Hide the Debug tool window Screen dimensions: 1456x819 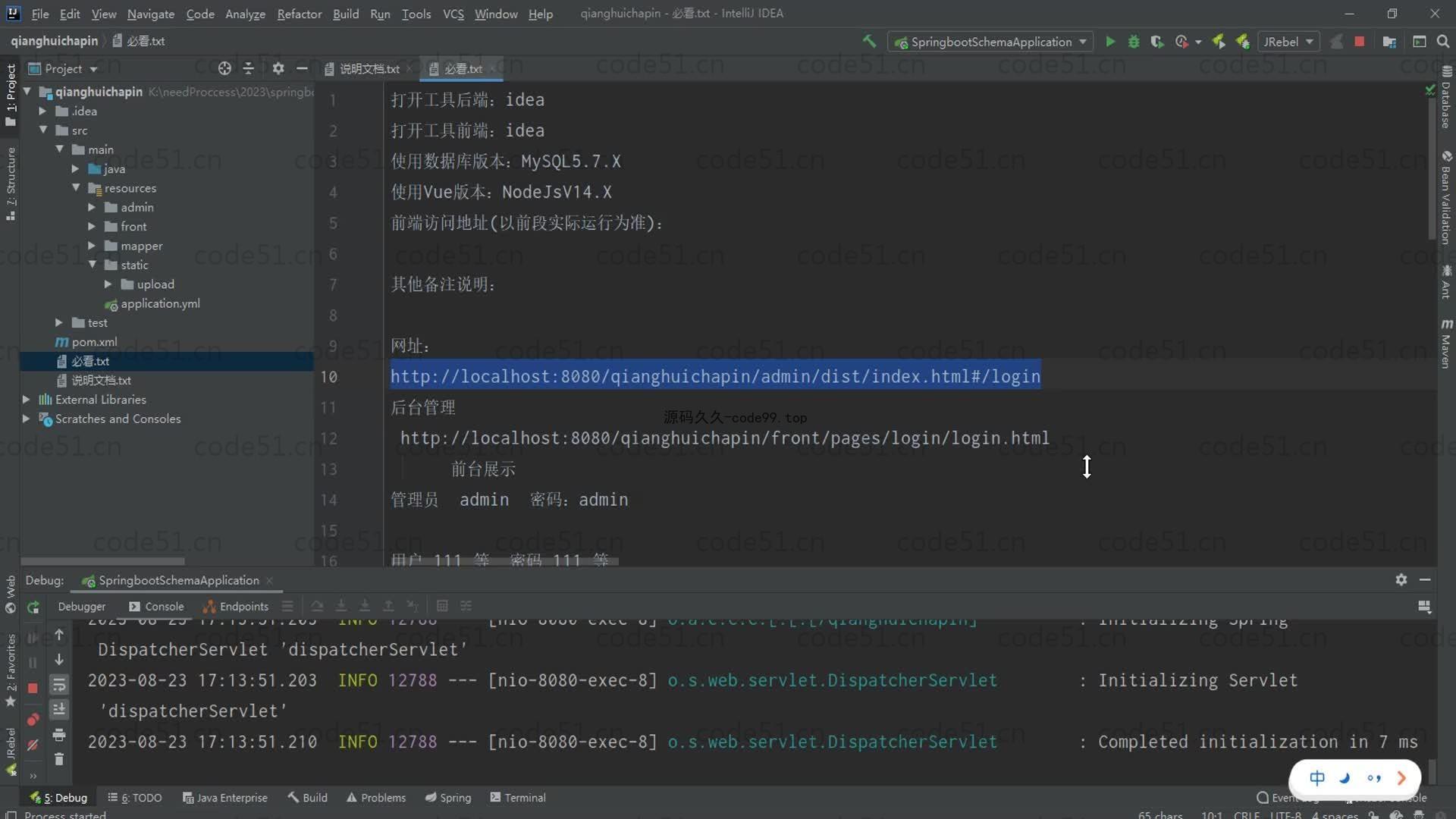coord(1425,579)
